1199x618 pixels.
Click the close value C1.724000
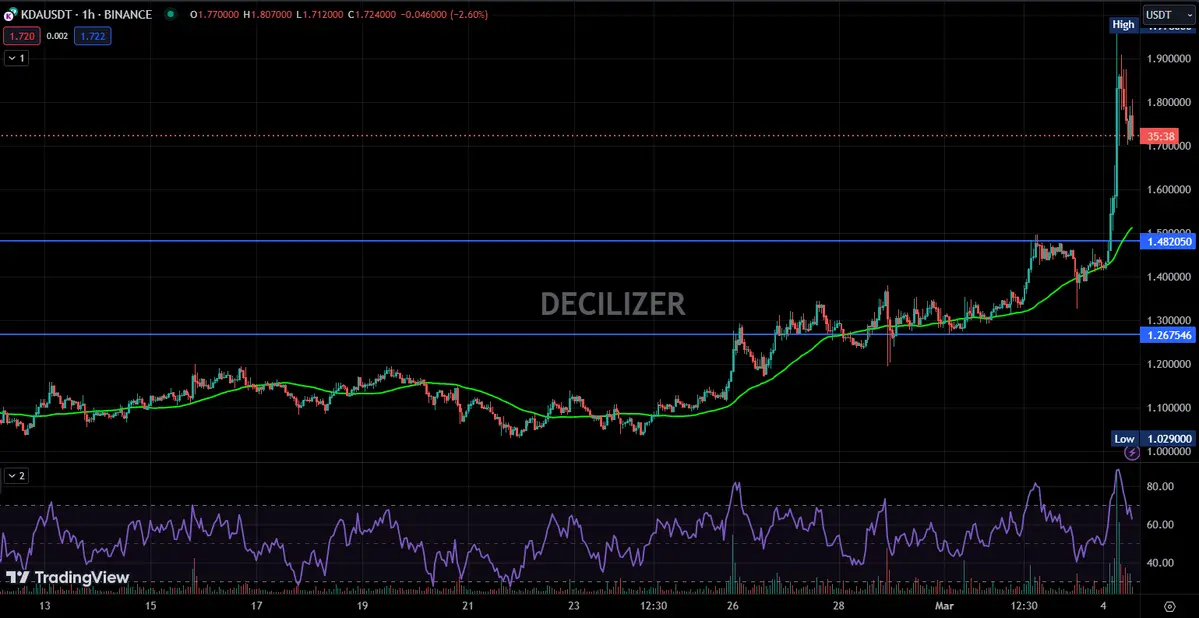[x=372, y=15]
